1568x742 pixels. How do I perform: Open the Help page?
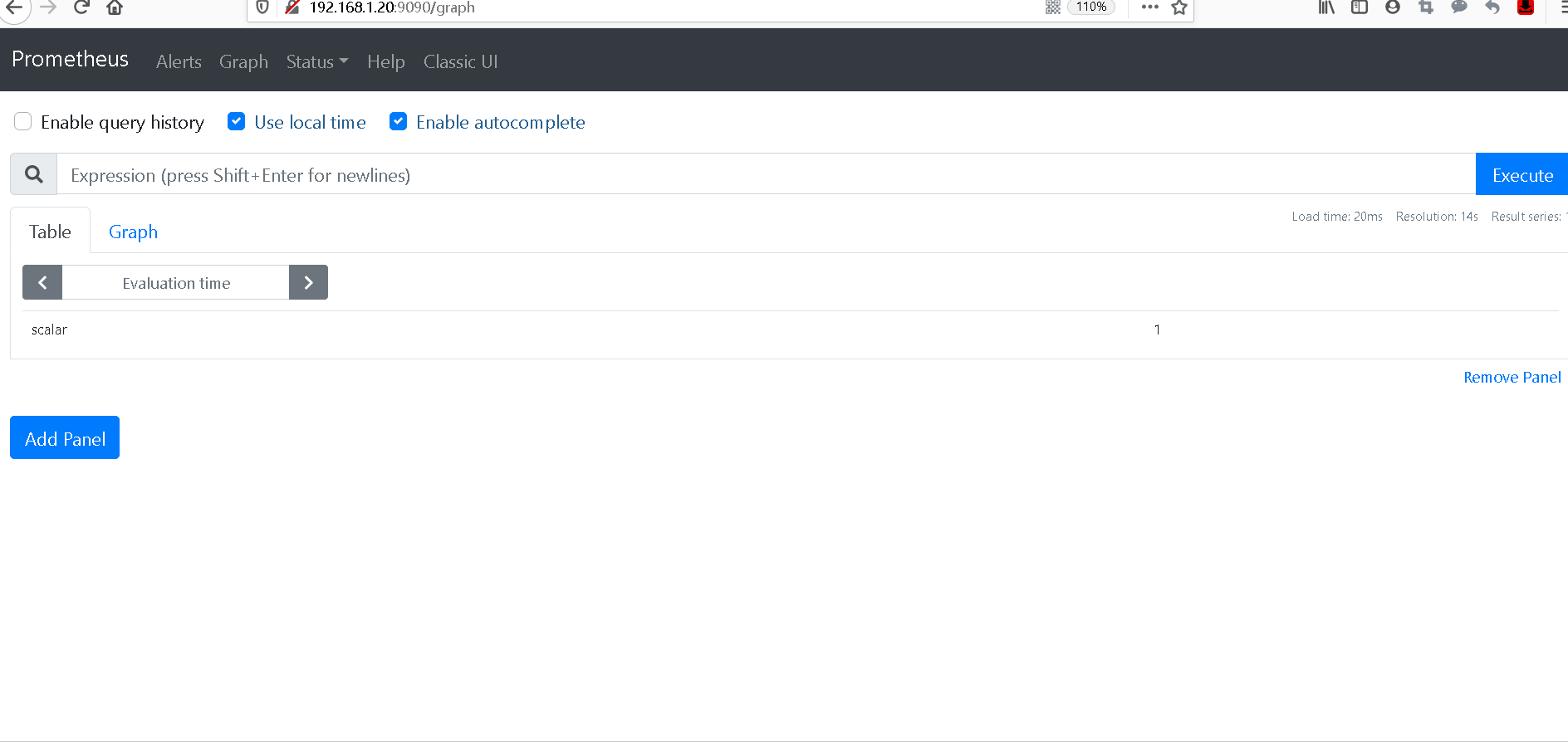386,62
